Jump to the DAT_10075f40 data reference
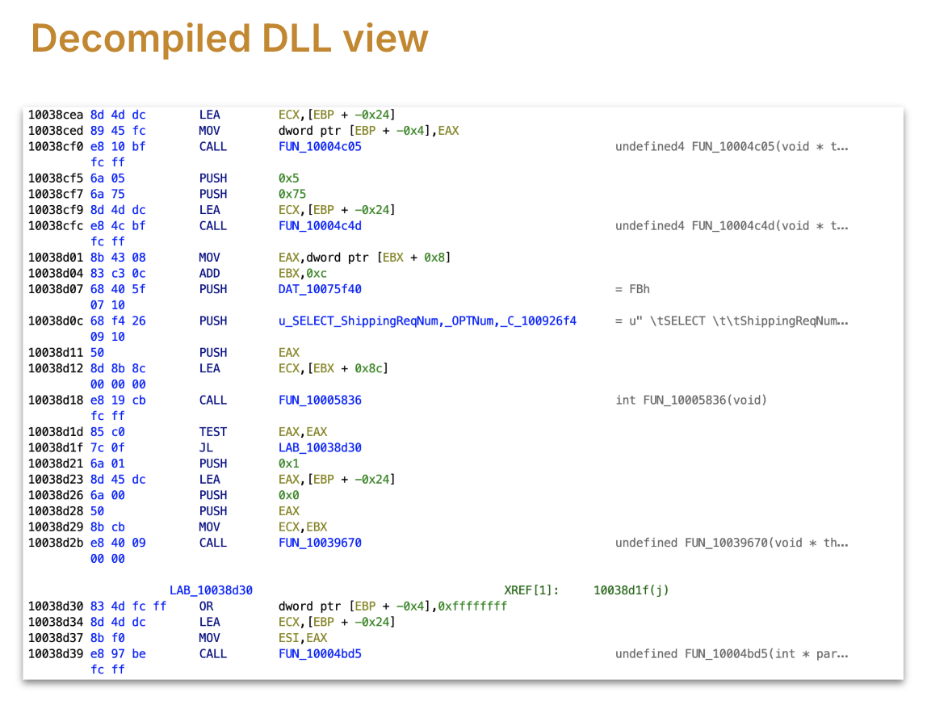 320,289
